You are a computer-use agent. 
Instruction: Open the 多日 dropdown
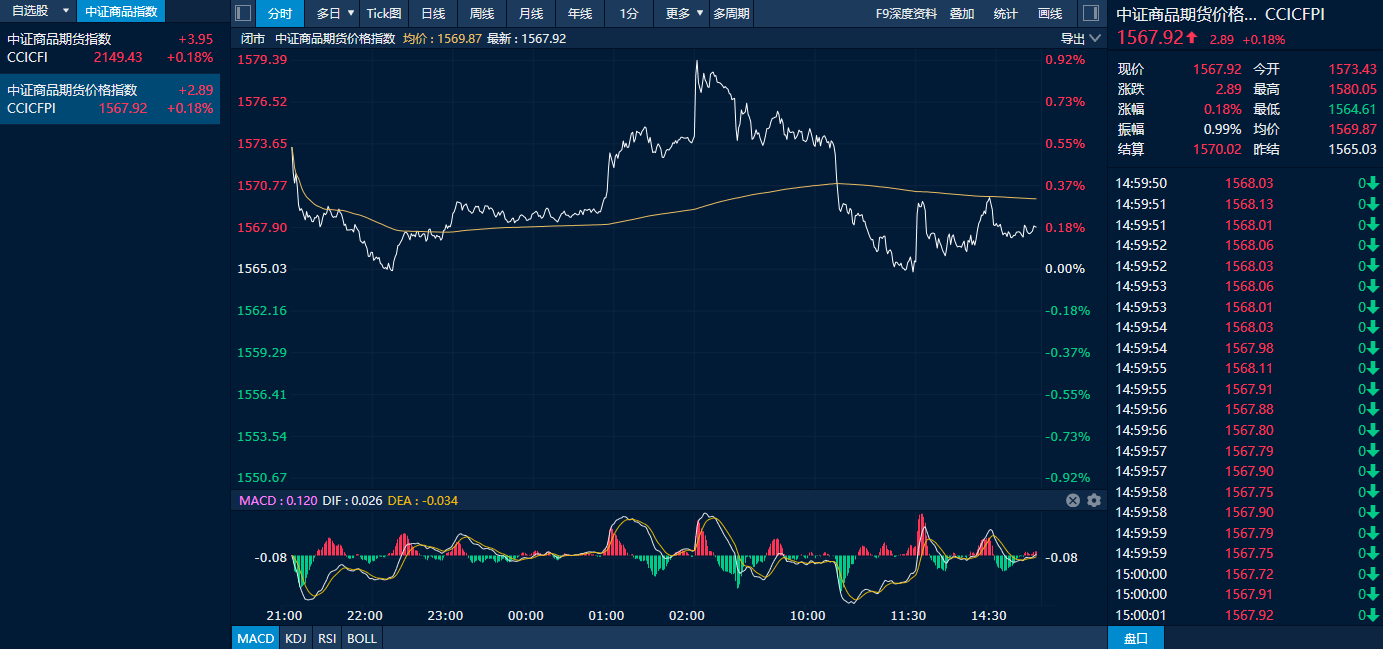[x=335, y=14]
